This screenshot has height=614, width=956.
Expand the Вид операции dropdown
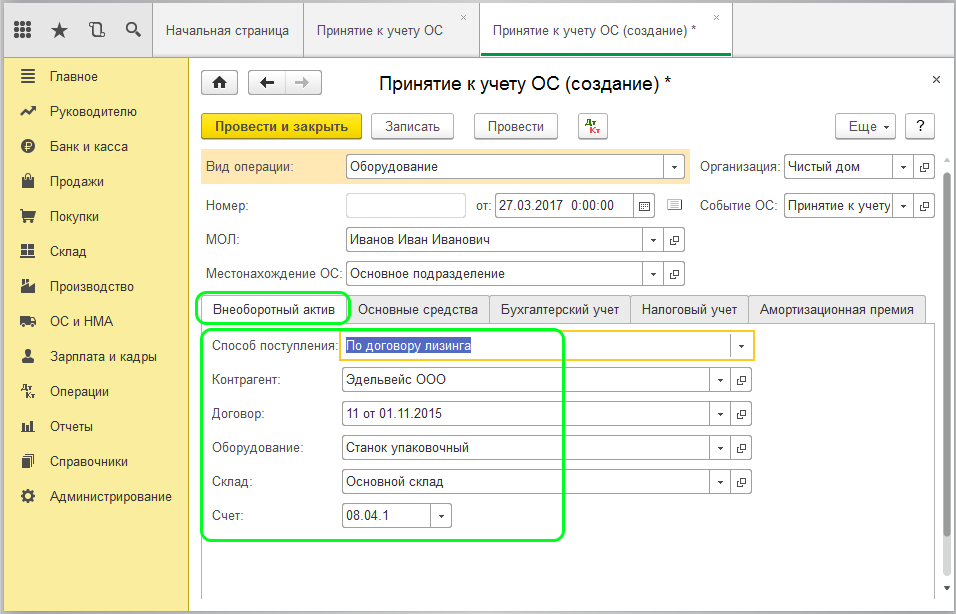pos(675,167)
